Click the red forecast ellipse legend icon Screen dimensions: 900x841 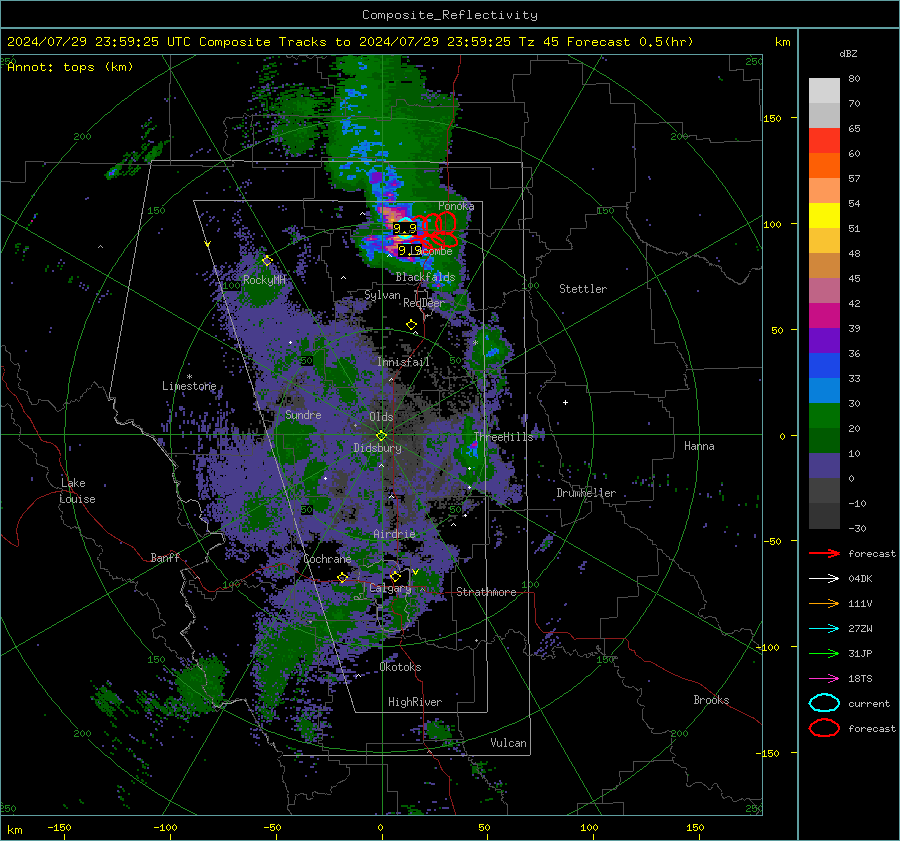click(824, 728)
